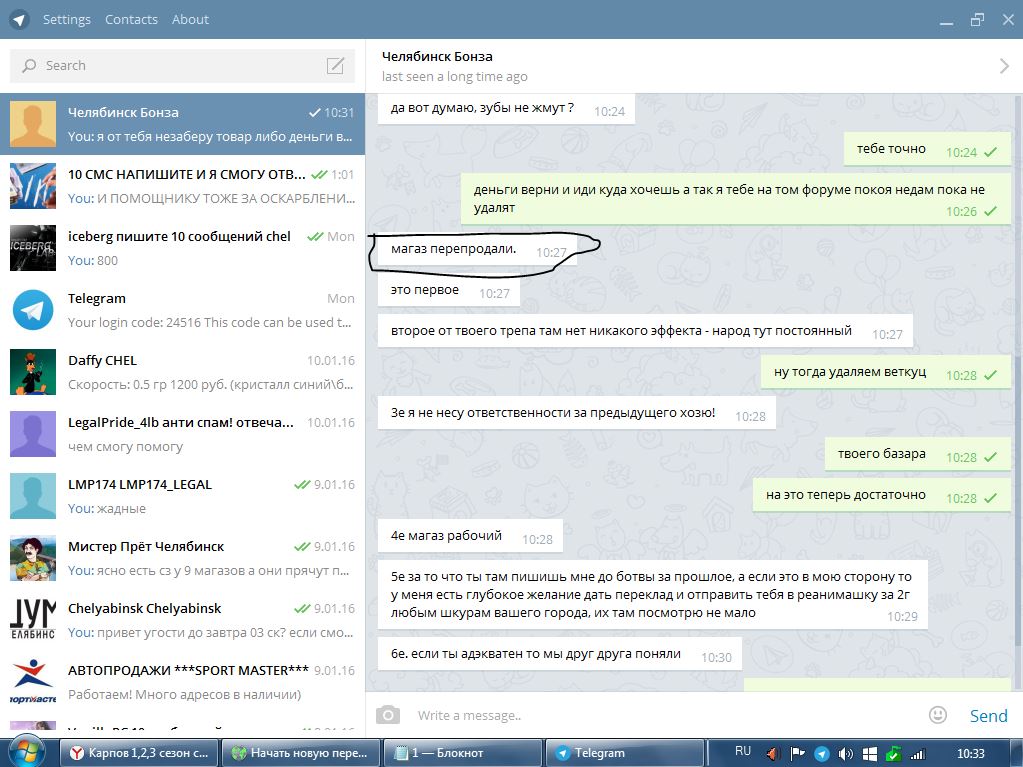The image size is (1023, 767).
Task: Open the LMP174 LMP174_LEGAL chat
Action: click(x=182, y=496)
